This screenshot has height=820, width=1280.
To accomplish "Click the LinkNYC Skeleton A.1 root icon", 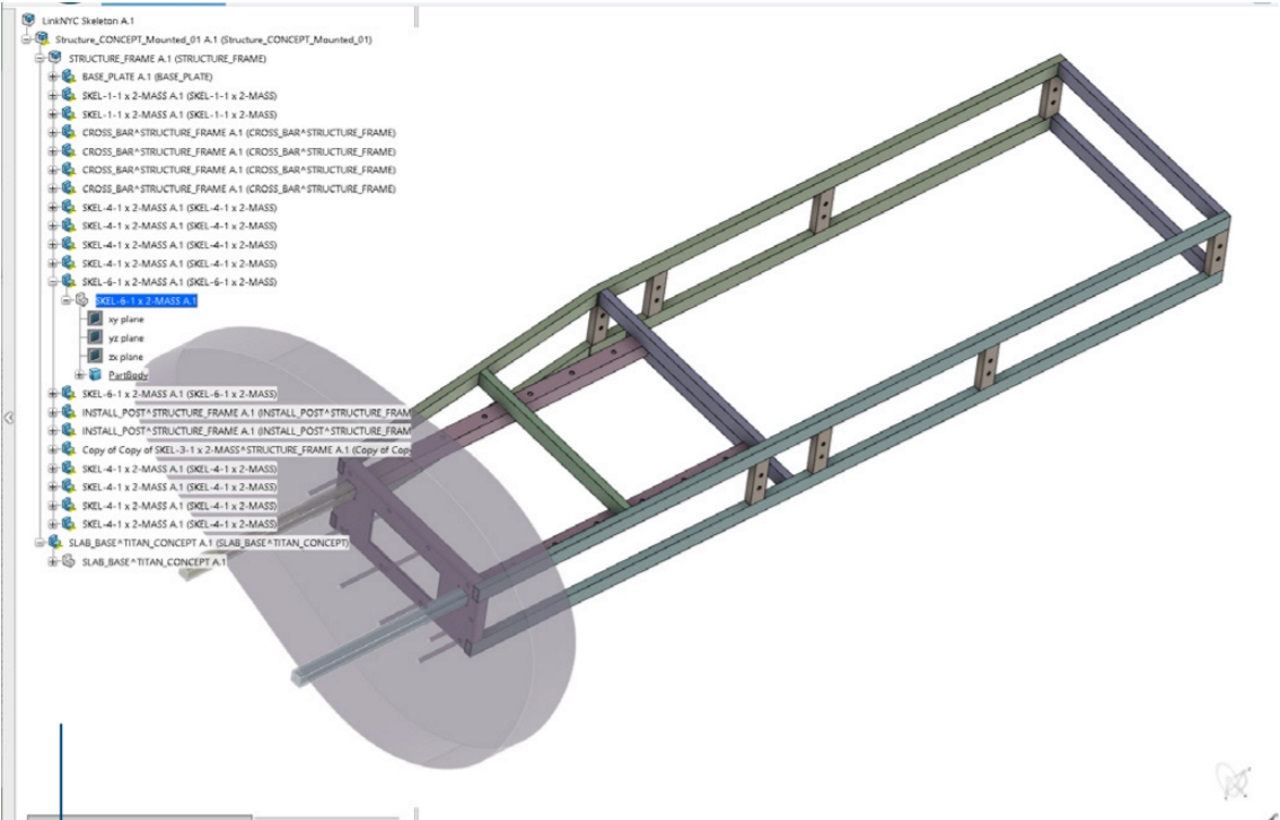I will (28, 20).
